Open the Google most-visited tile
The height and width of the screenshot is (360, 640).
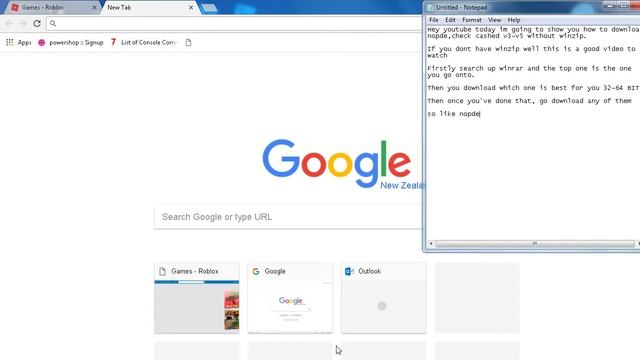tap(290, 298)
